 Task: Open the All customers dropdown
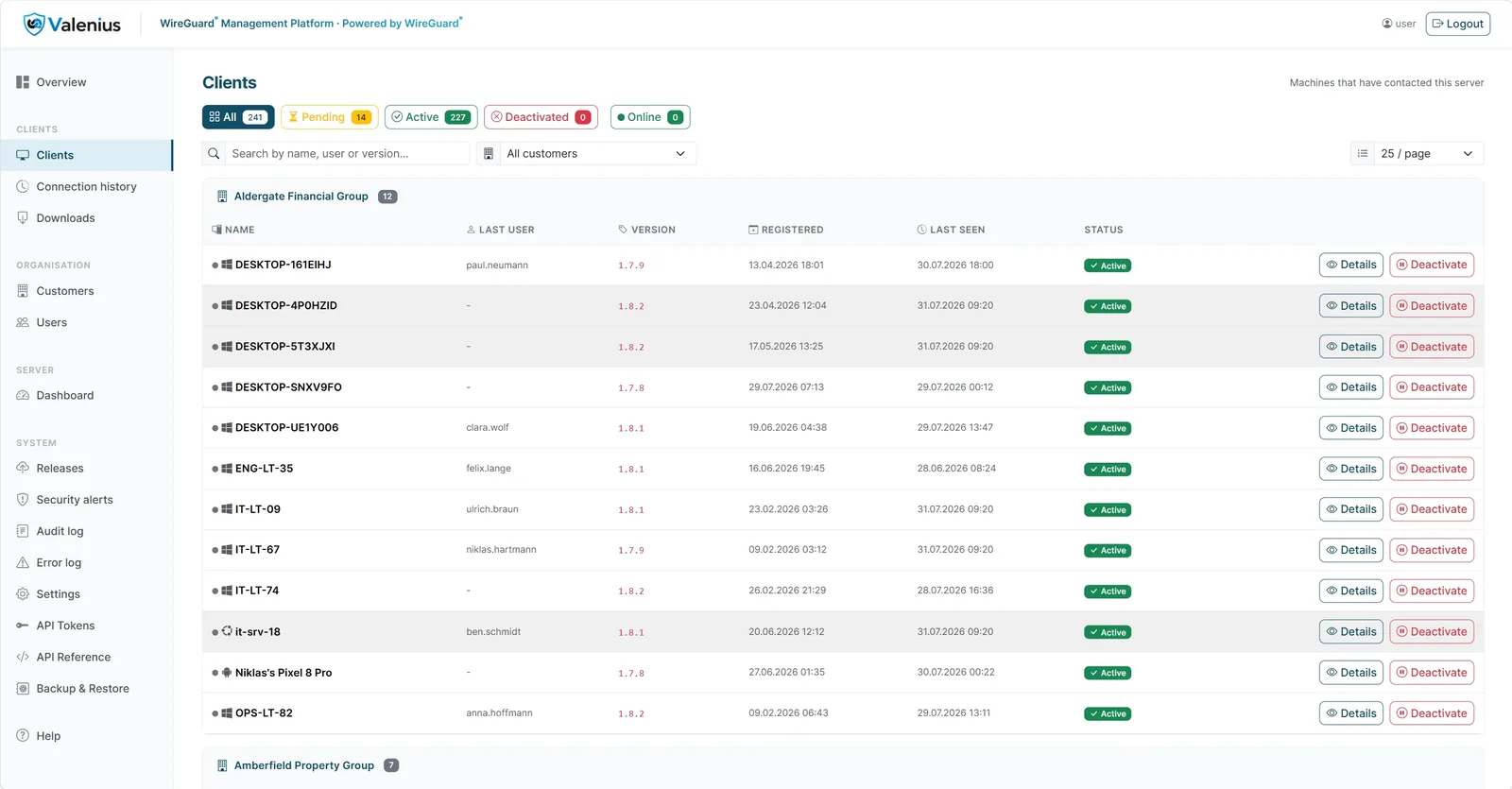pyautogui.click(x=597, y=154)
